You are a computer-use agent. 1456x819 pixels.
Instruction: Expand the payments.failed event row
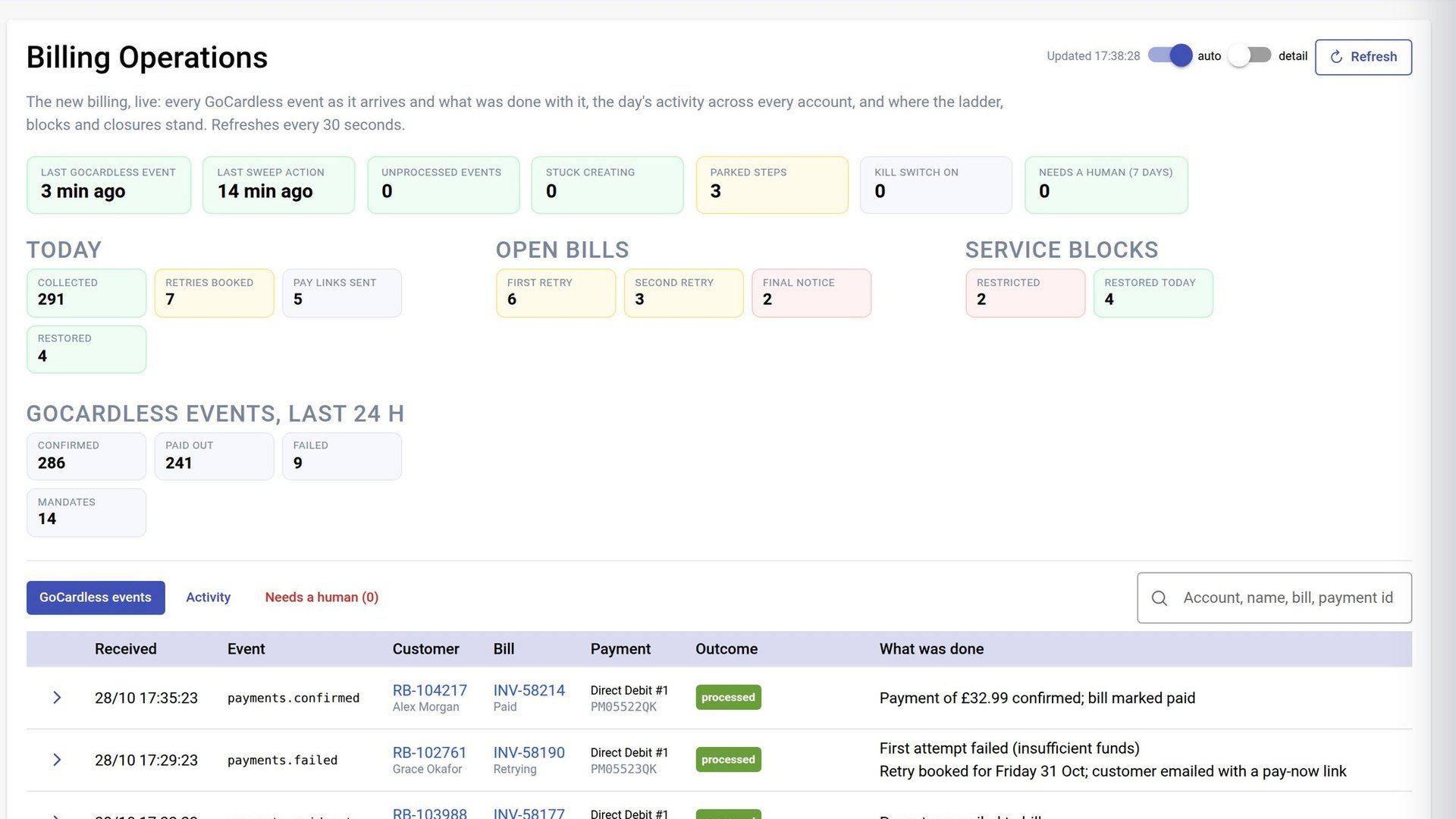[x=57, y=760]
